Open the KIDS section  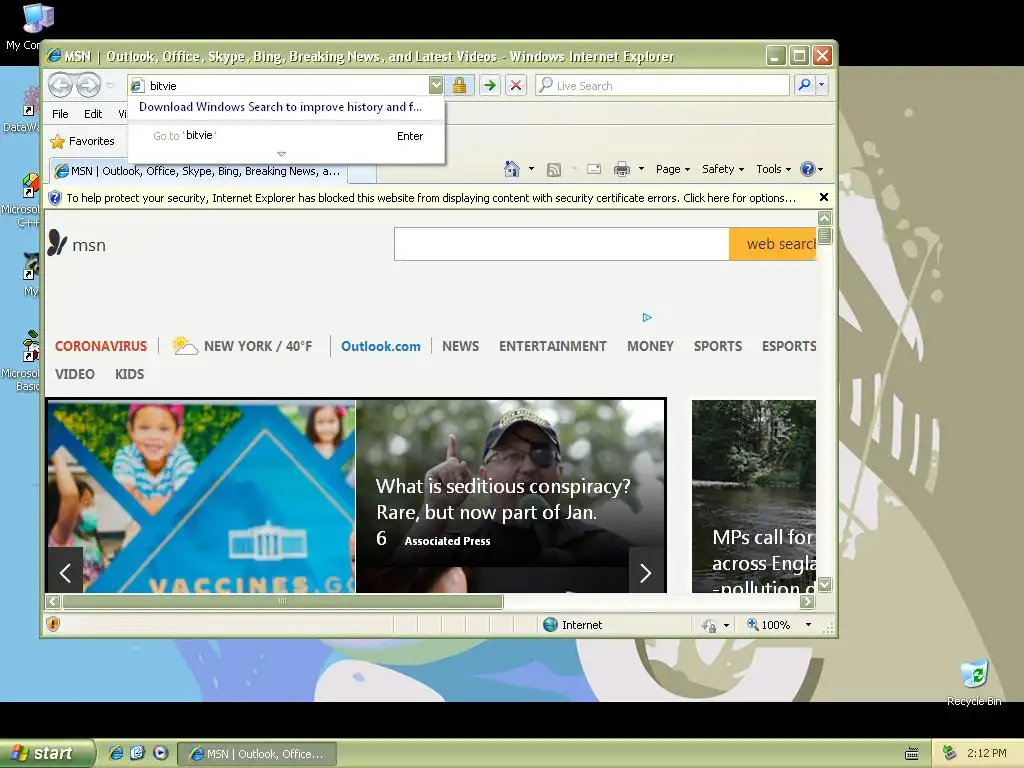click(x=129, y=374)
